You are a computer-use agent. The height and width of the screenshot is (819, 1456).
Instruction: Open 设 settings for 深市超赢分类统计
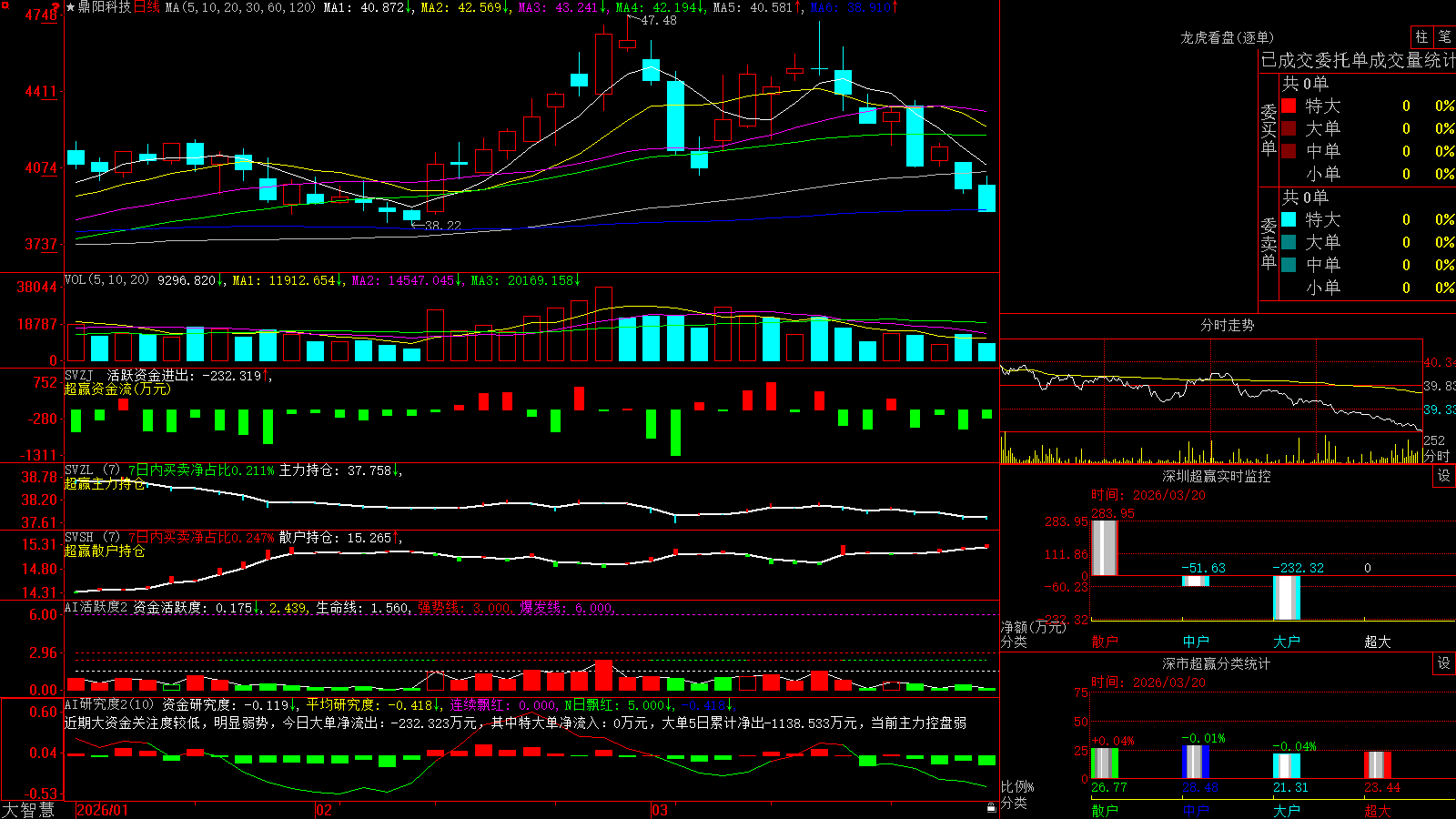[x=1444, y=663]
